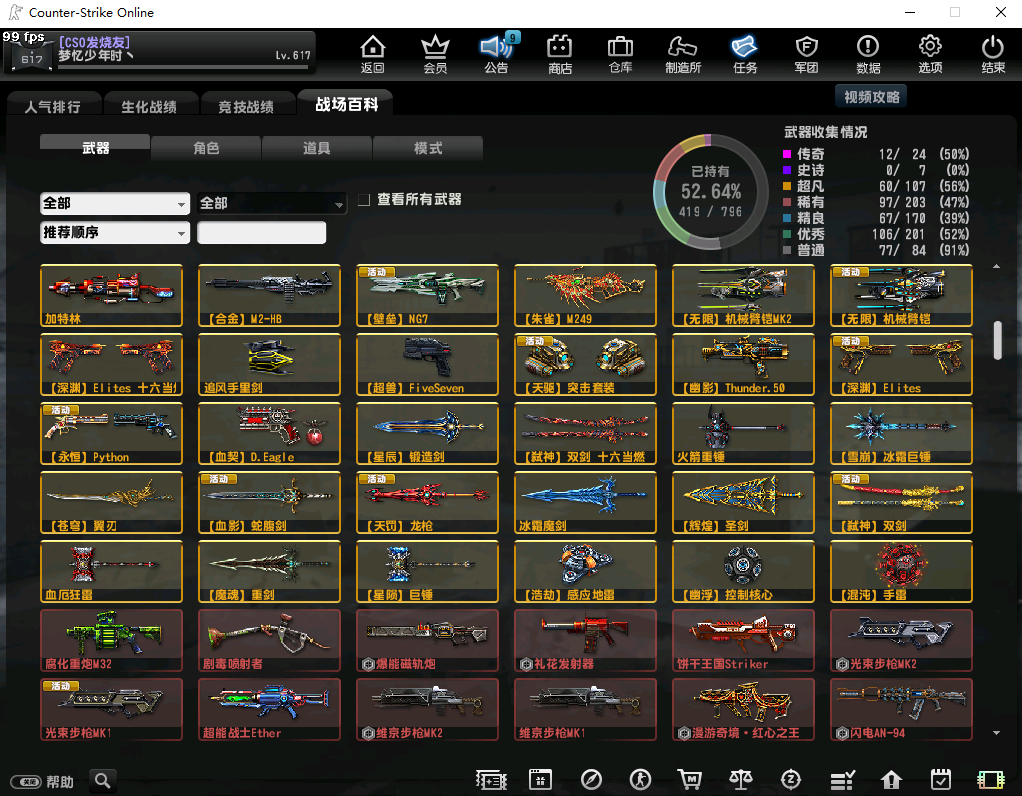Click the balance scales icon in bottom bar
The width and height of the screenshot is (1022, 796).
click(740, 780)
